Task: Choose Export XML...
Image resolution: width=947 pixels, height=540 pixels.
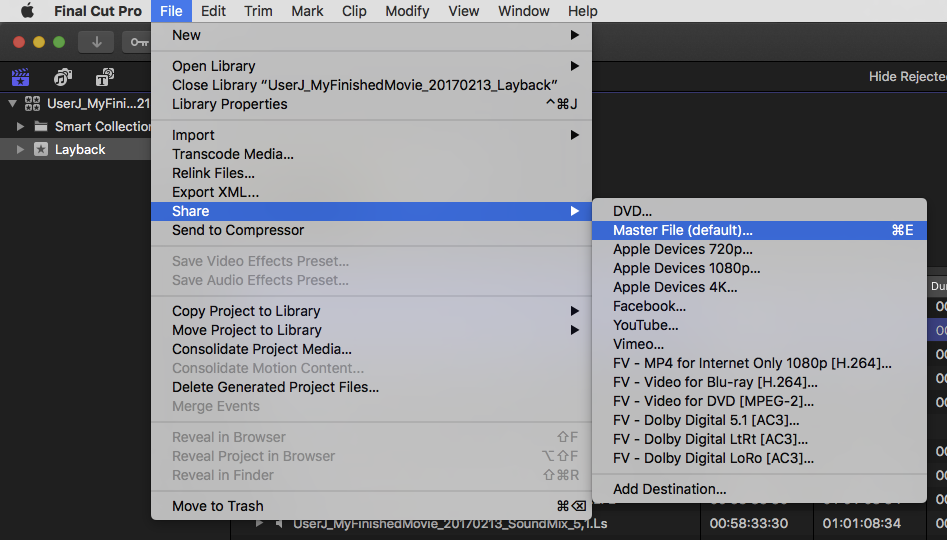Action: click(x=371, y=192)
